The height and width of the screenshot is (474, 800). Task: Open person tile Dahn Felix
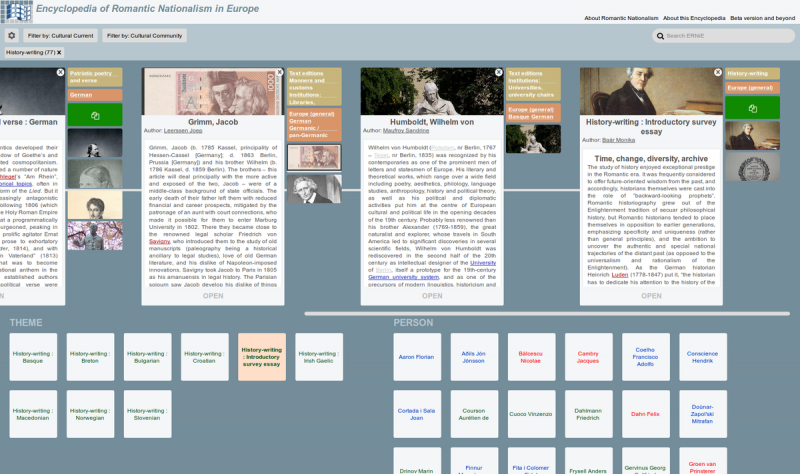[x=645, y=414]
